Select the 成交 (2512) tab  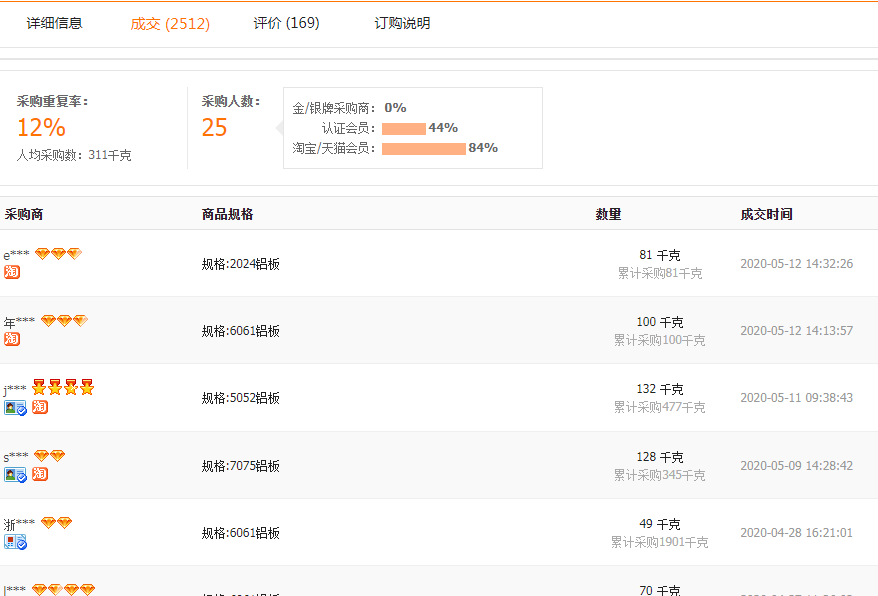coord(170,24)
